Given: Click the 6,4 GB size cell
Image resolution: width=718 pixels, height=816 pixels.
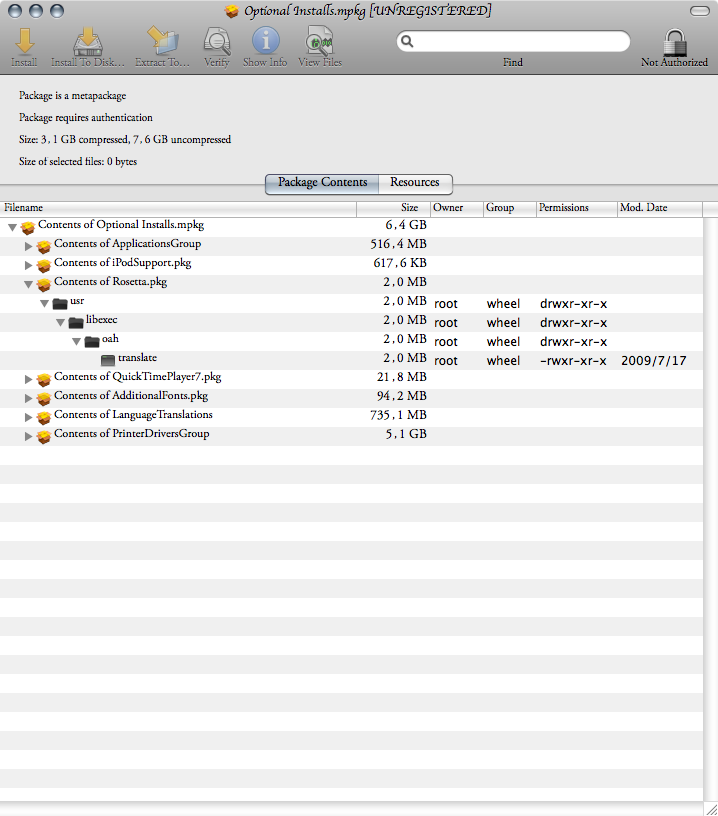Looking at the screenshot, I should pos(406,225).
